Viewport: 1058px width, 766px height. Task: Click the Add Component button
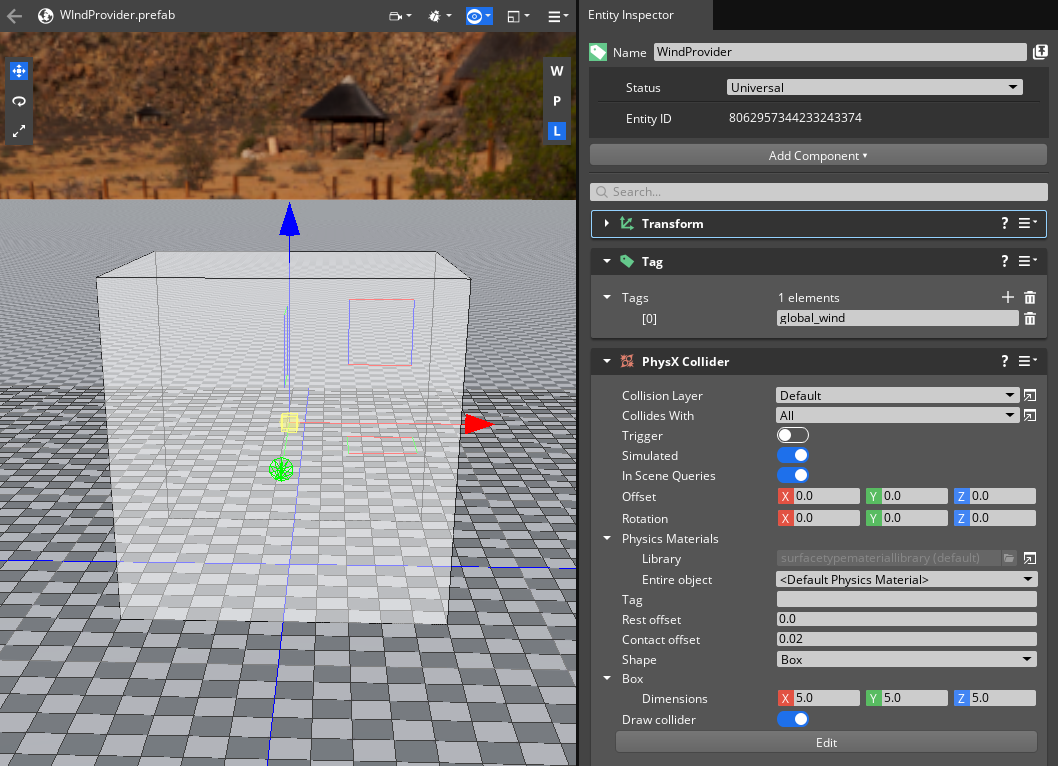tap(817, 155)
